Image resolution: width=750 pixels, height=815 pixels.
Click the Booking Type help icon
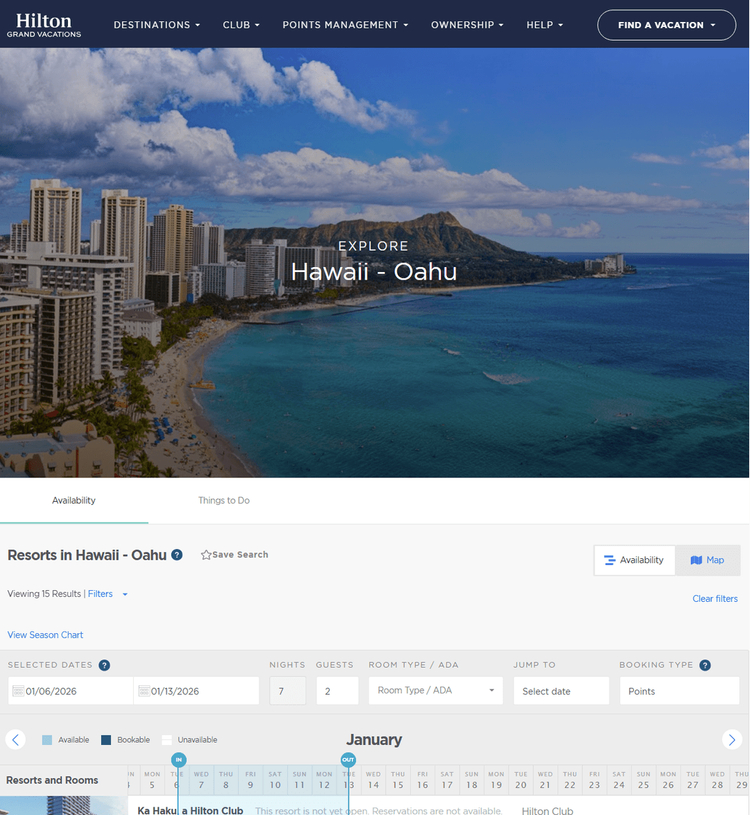[705, 665]
